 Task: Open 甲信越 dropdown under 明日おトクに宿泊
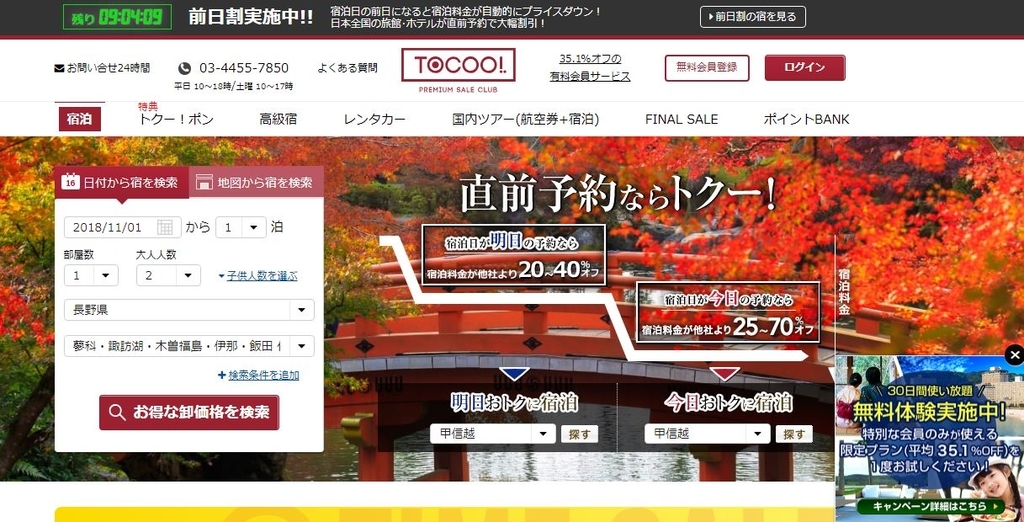(x=492, y=434)
